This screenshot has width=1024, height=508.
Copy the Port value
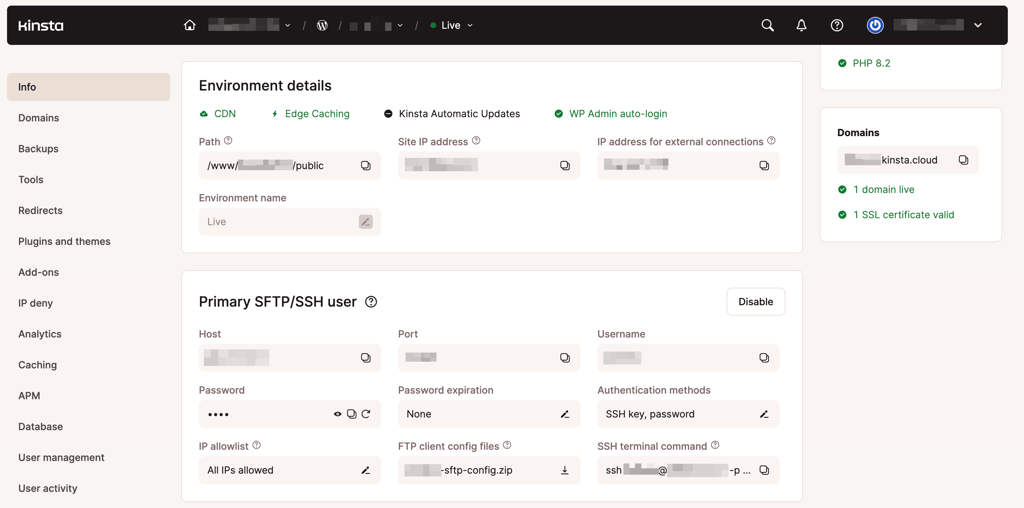(x=565, y=358)
